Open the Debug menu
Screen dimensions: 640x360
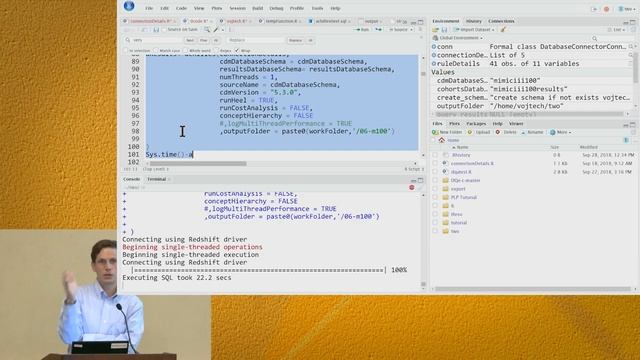coord(276,8)
